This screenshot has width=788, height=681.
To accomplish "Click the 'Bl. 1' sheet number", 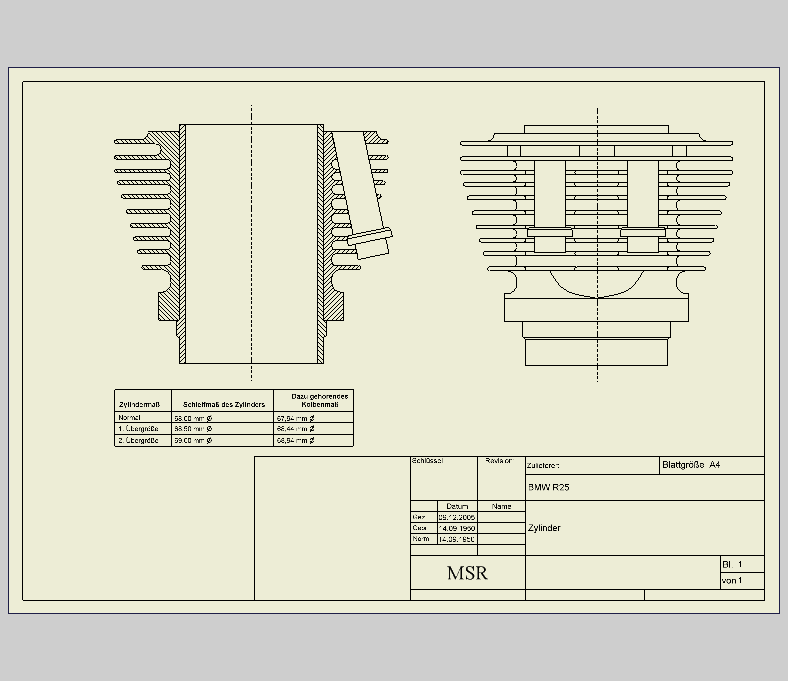I will (x=732, y=564).
